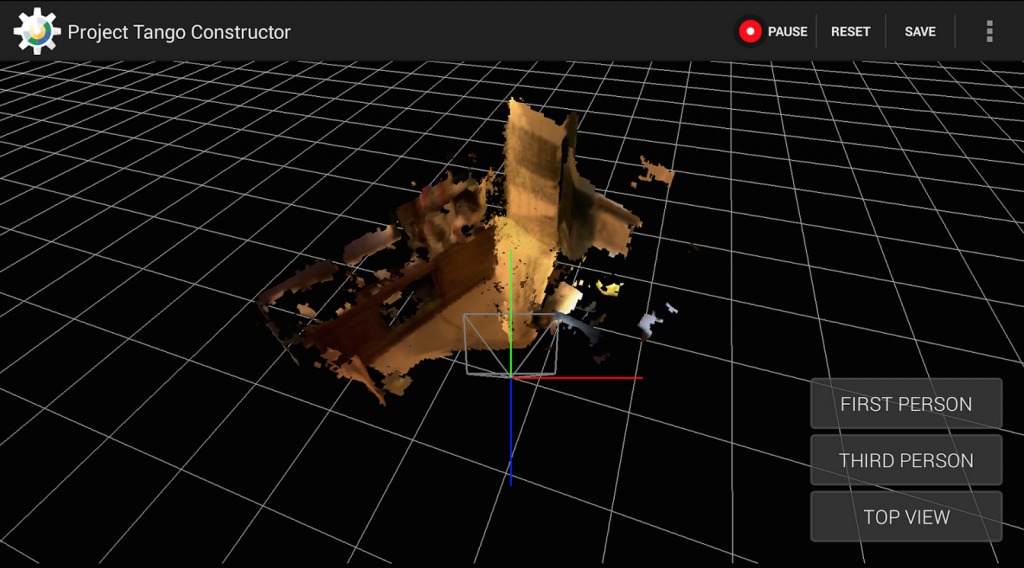Open the three-dot overflow menu

tap(989, 31)
